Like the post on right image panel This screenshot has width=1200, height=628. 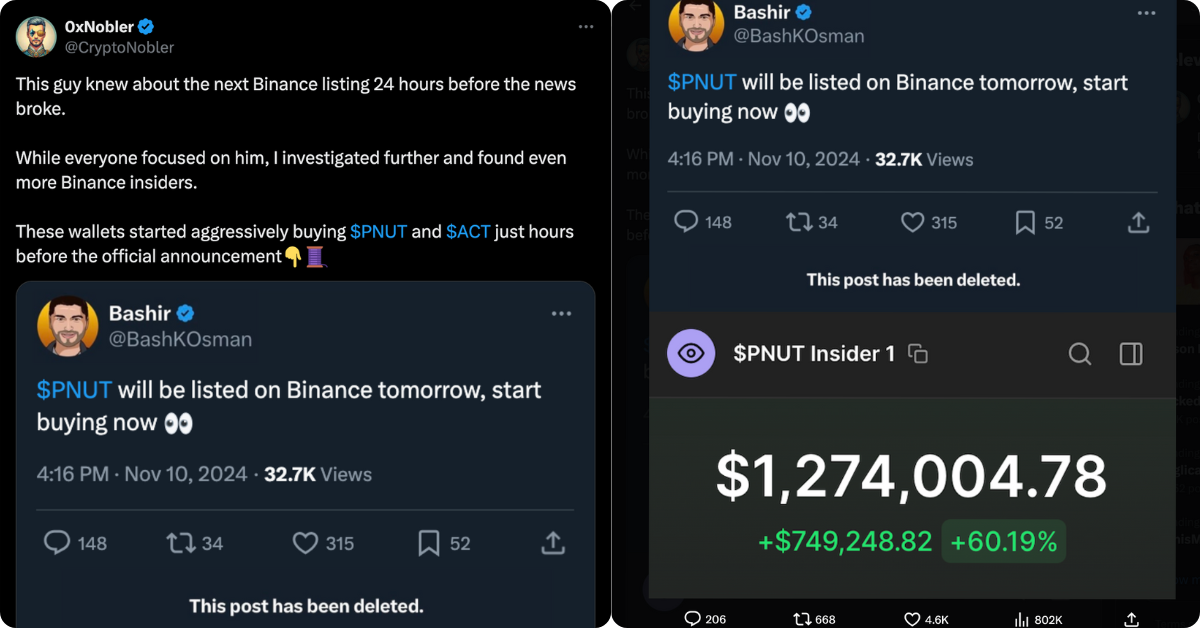tap(912, 222)
